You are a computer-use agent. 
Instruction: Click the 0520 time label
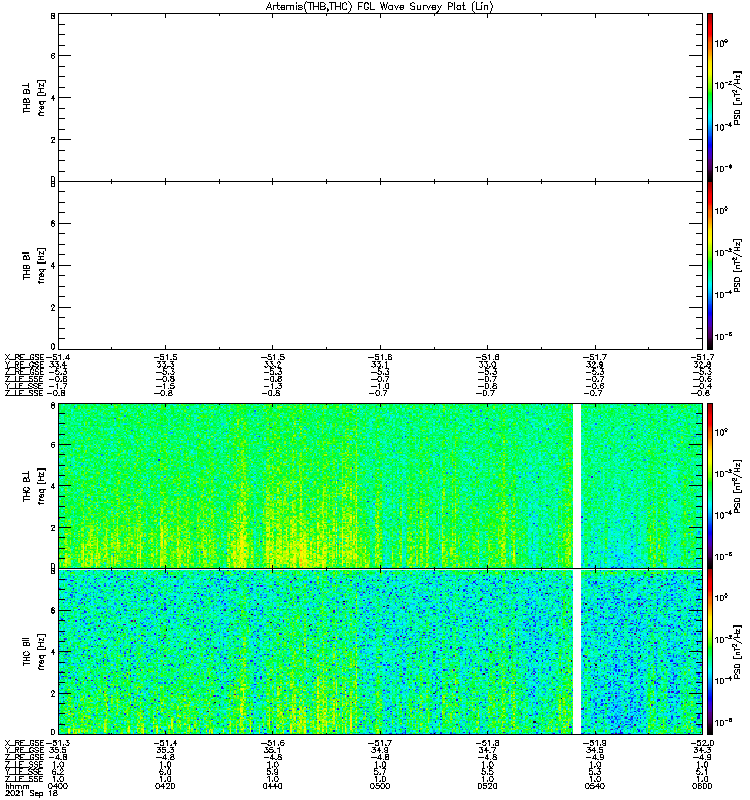pyautogui.click(x=487, y=786)
